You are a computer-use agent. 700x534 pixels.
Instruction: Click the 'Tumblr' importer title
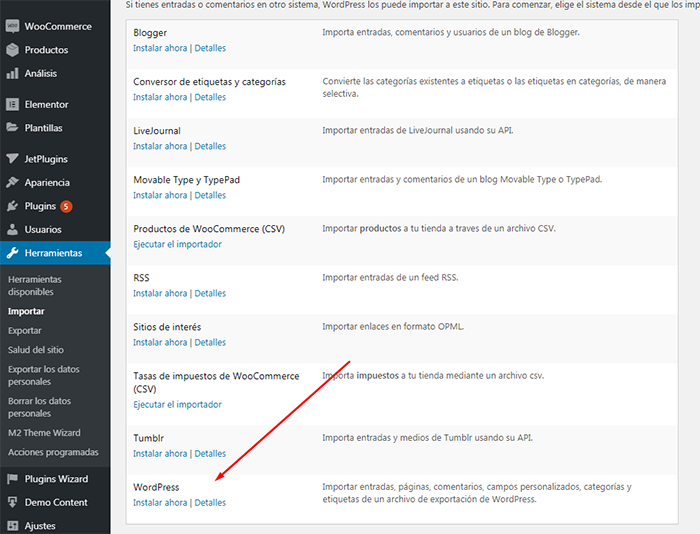click(x=148, y=438)
